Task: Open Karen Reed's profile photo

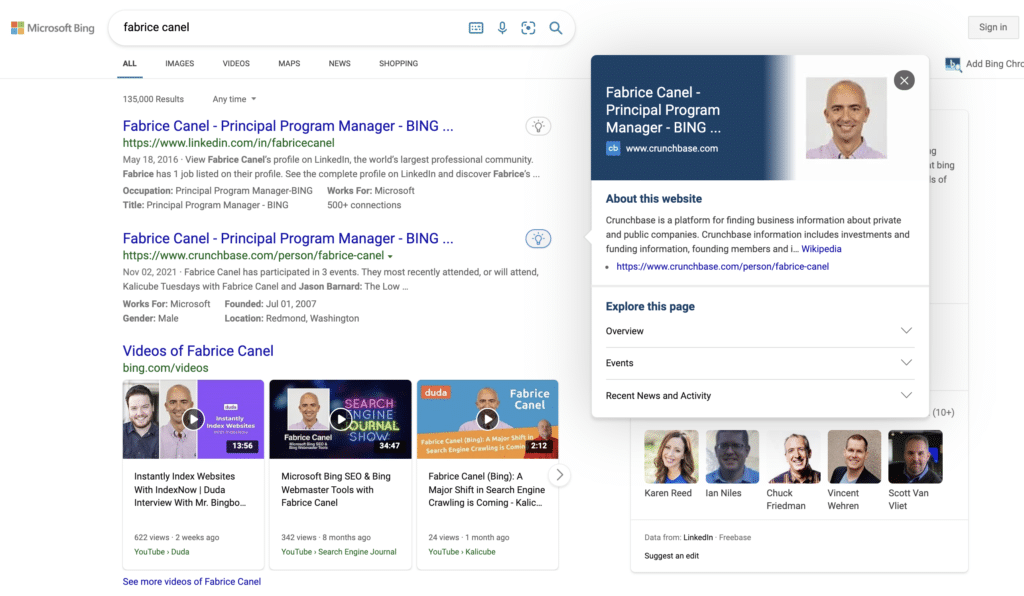Action: [x=671, y=456]
